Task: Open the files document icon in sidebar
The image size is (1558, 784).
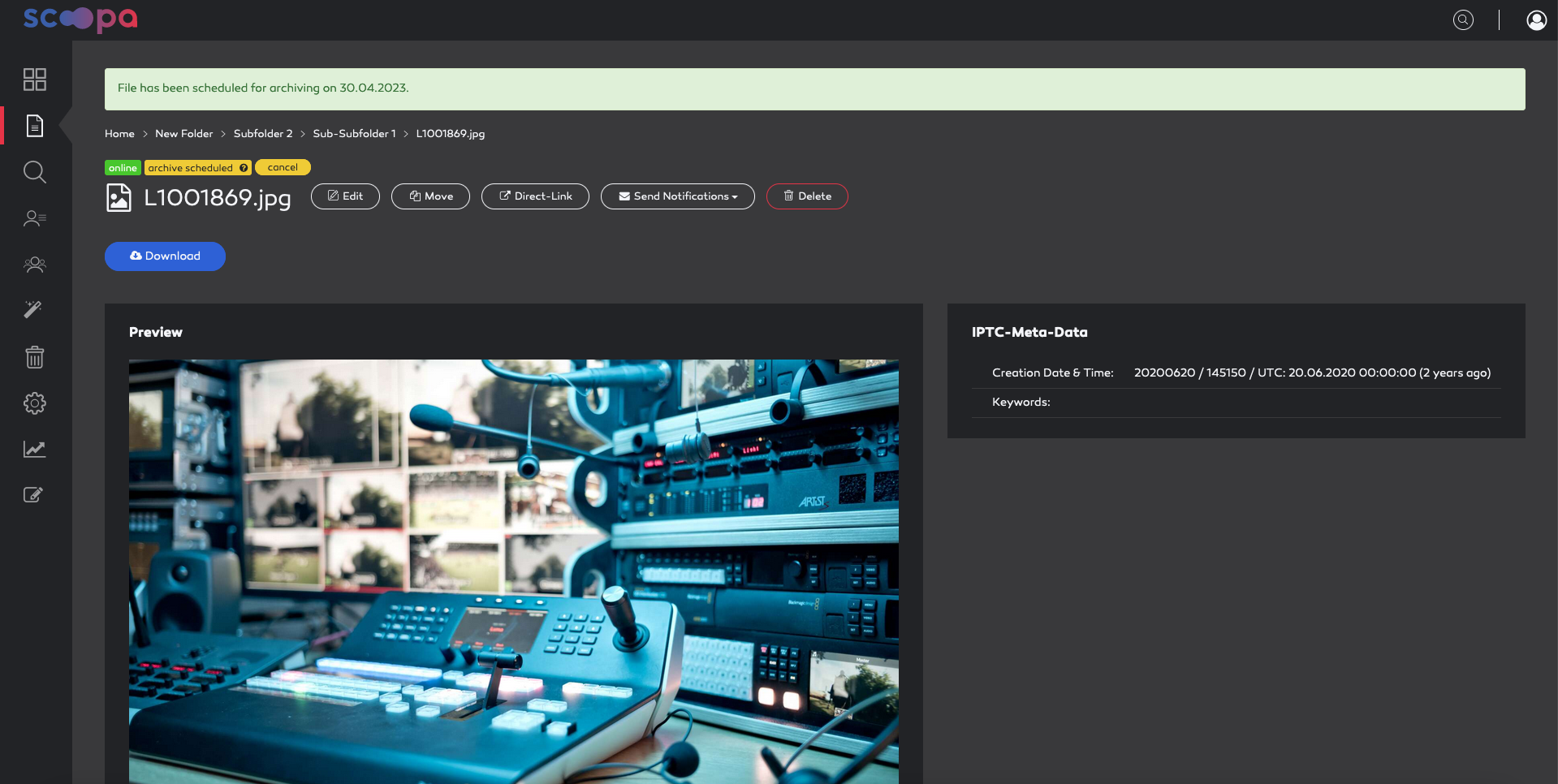Action: click(35, 126)
